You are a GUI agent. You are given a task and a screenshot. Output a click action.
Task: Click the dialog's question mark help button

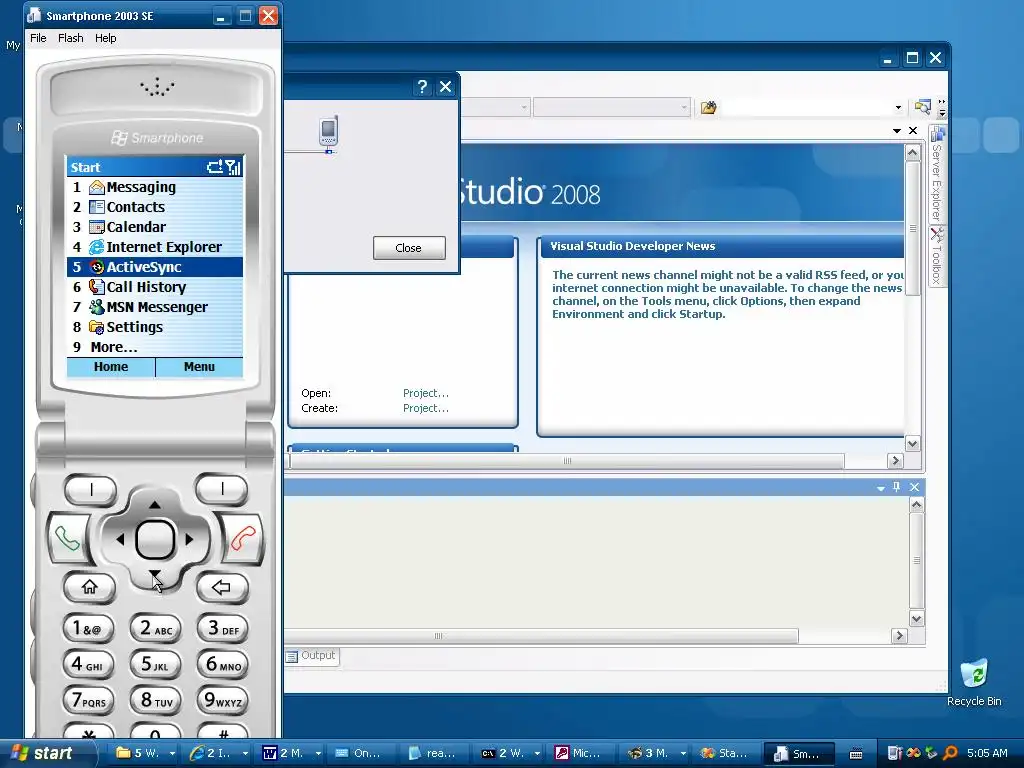pos(422,87)
